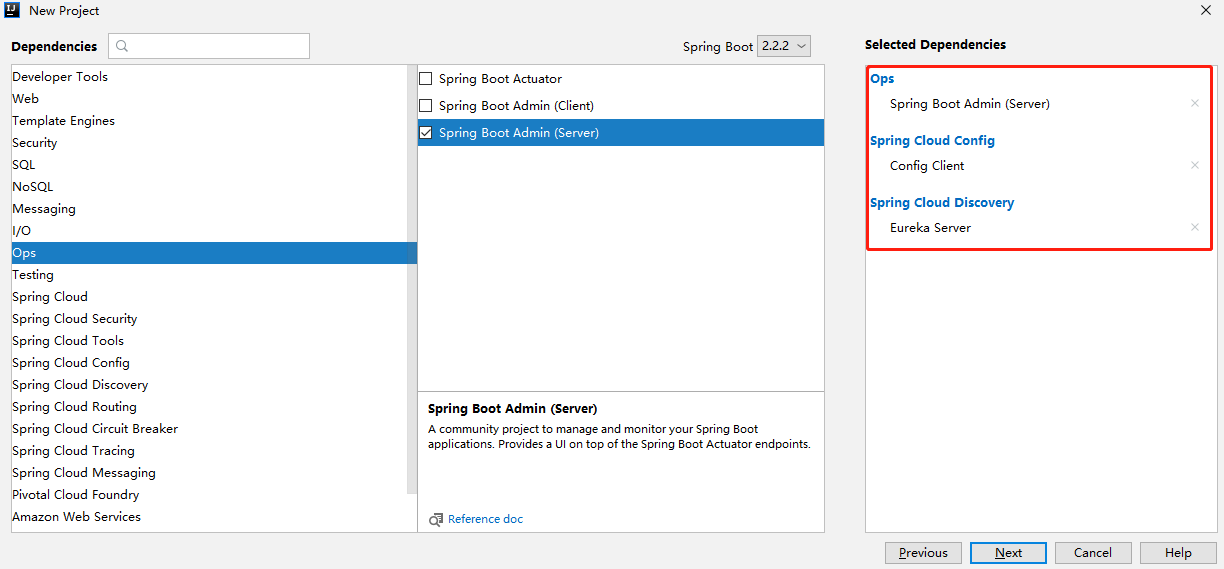This screenshot has width=1224, height=569.
Task: Click the Spring Boot Admin (Server) description title
Action: 512,409
